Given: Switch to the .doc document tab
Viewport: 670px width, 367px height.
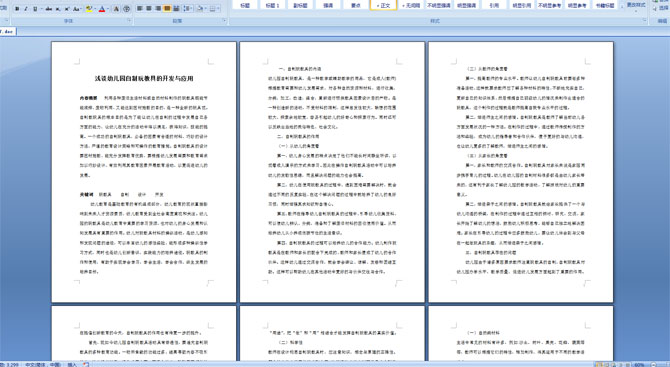Looking at the screenshot, I should tap(7, 31).
